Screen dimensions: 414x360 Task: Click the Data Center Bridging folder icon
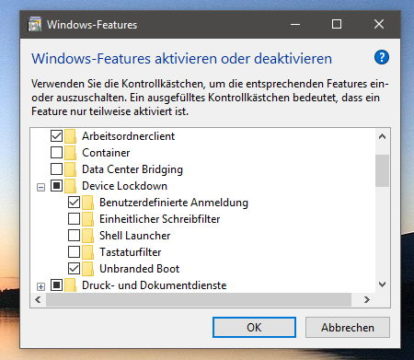click(70, 169)
